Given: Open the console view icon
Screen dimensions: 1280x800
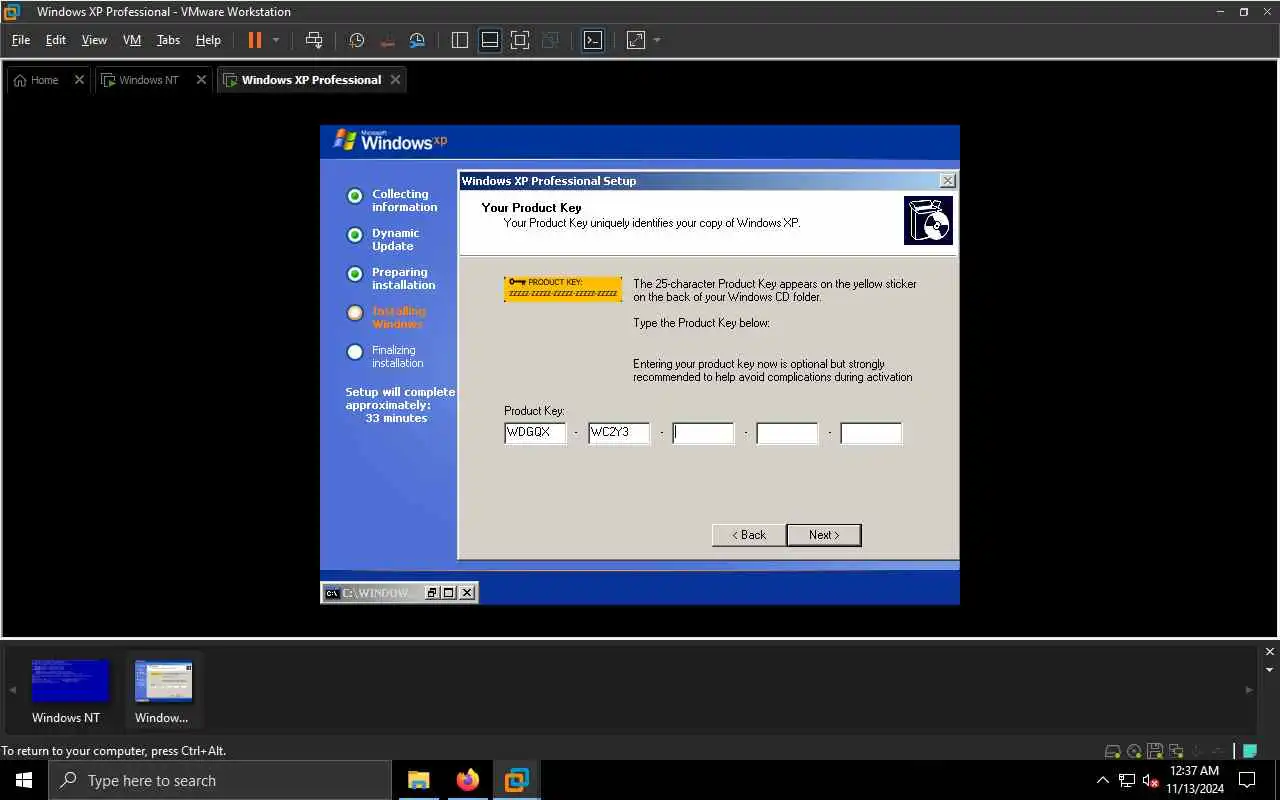Looking at the screenshot, I should (x=593, y=40).
